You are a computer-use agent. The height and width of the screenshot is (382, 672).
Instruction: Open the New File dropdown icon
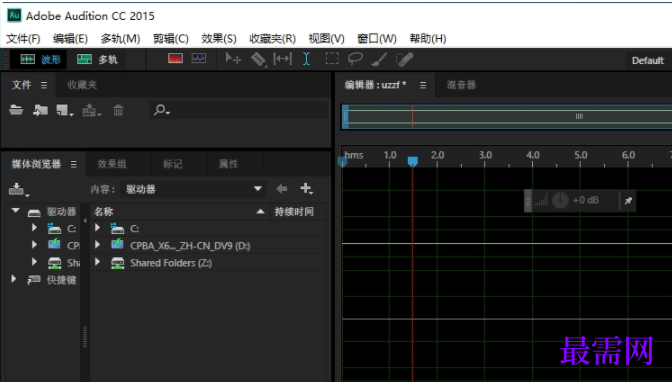coord(65,111)
